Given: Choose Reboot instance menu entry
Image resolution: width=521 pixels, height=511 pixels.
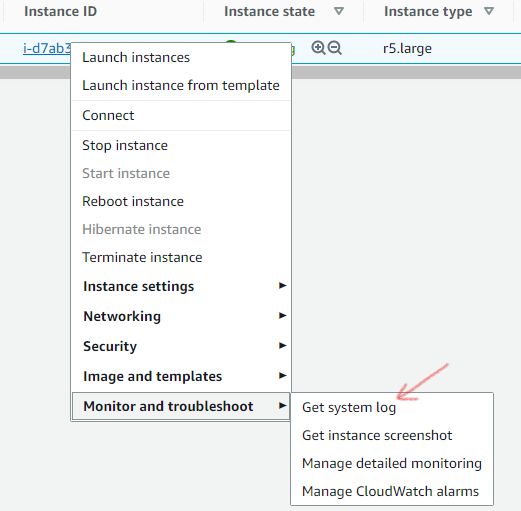Looking at the screenshot, I should point(182,201).
